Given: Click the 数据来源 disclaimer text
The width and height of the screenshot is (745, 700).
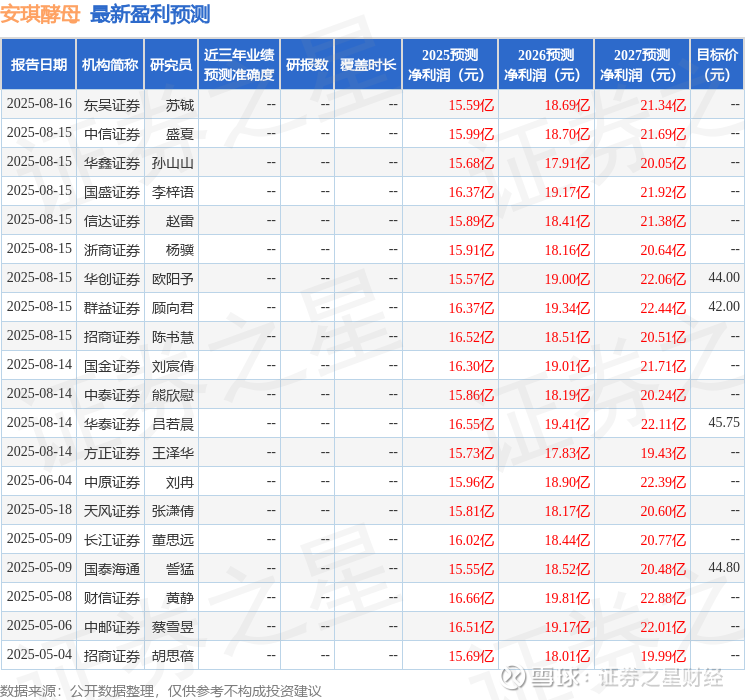Looking at the screenshot, I should tap(161, 691).
